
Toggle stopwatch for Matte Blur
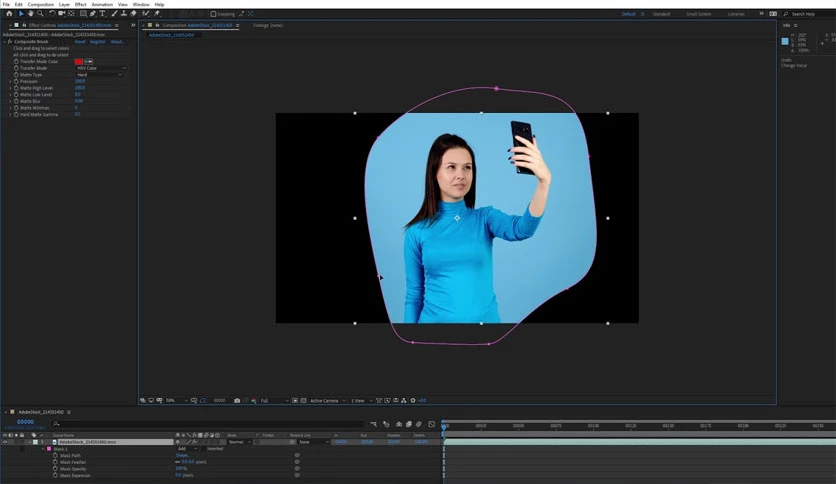pyautogui.click(x=16, y=101)
